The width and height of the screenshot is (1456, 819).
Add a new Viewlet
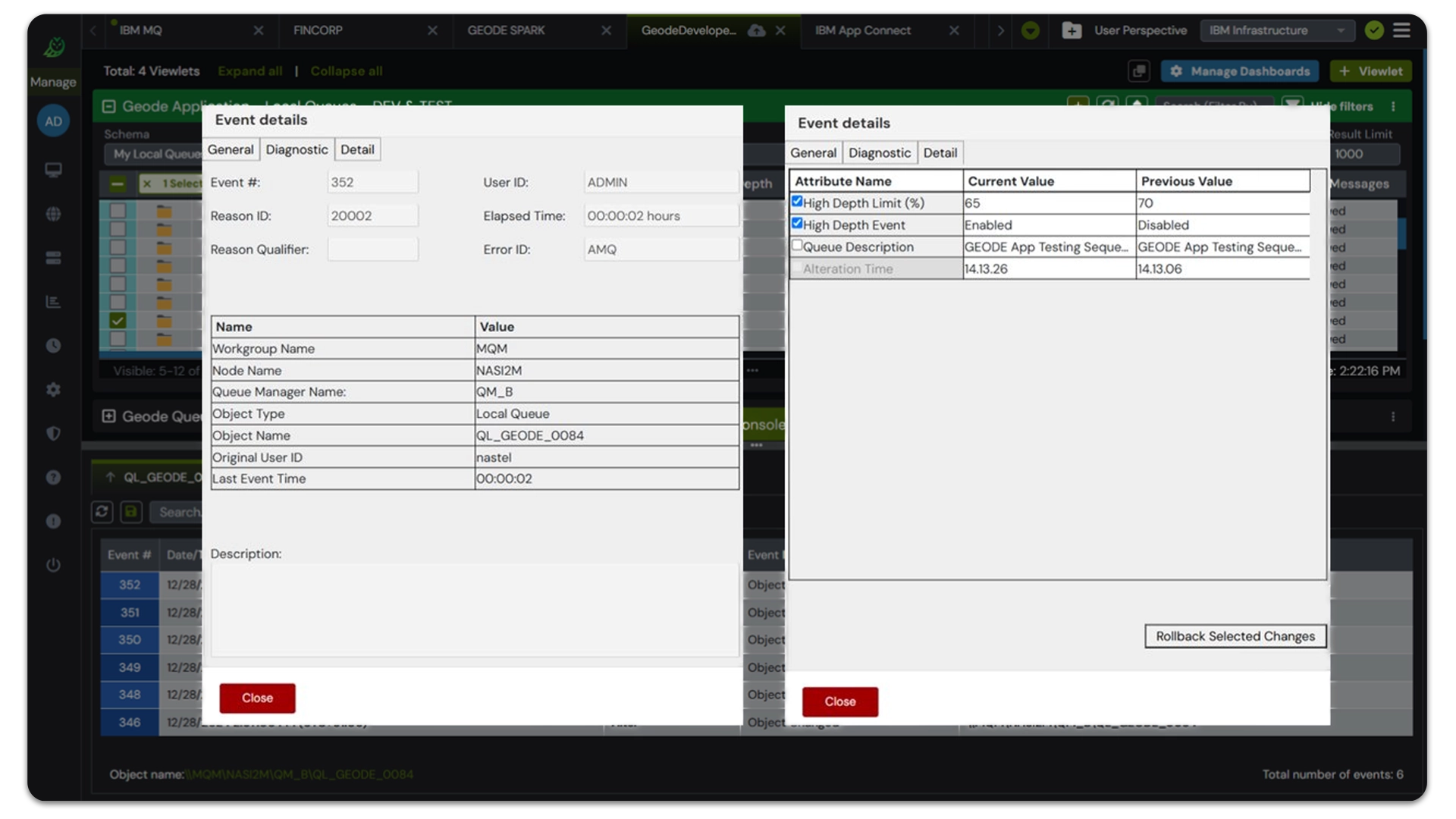[1371, 71]
